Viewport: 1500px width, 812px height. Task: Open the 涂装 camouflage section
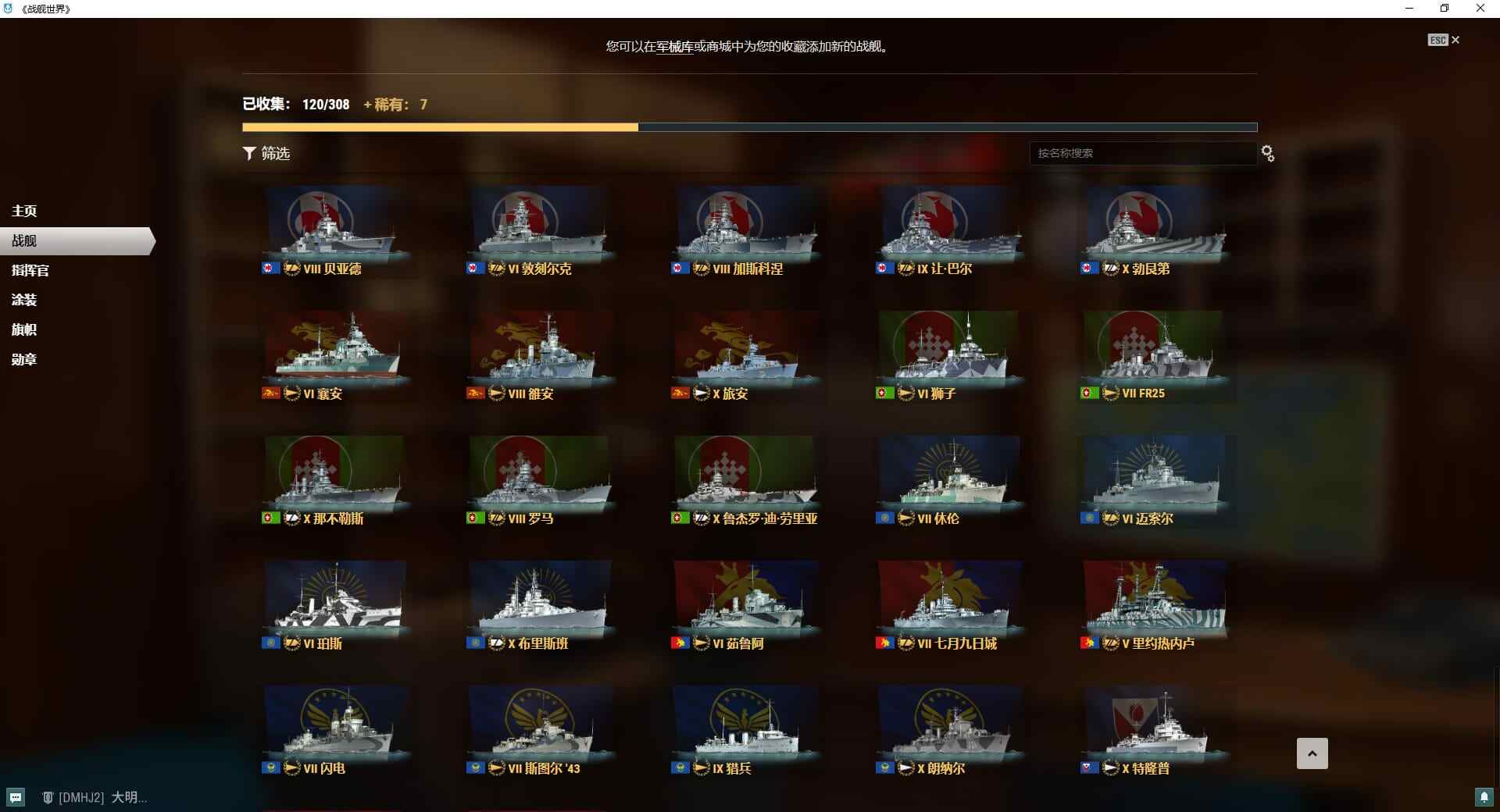(x=24, y=300)
